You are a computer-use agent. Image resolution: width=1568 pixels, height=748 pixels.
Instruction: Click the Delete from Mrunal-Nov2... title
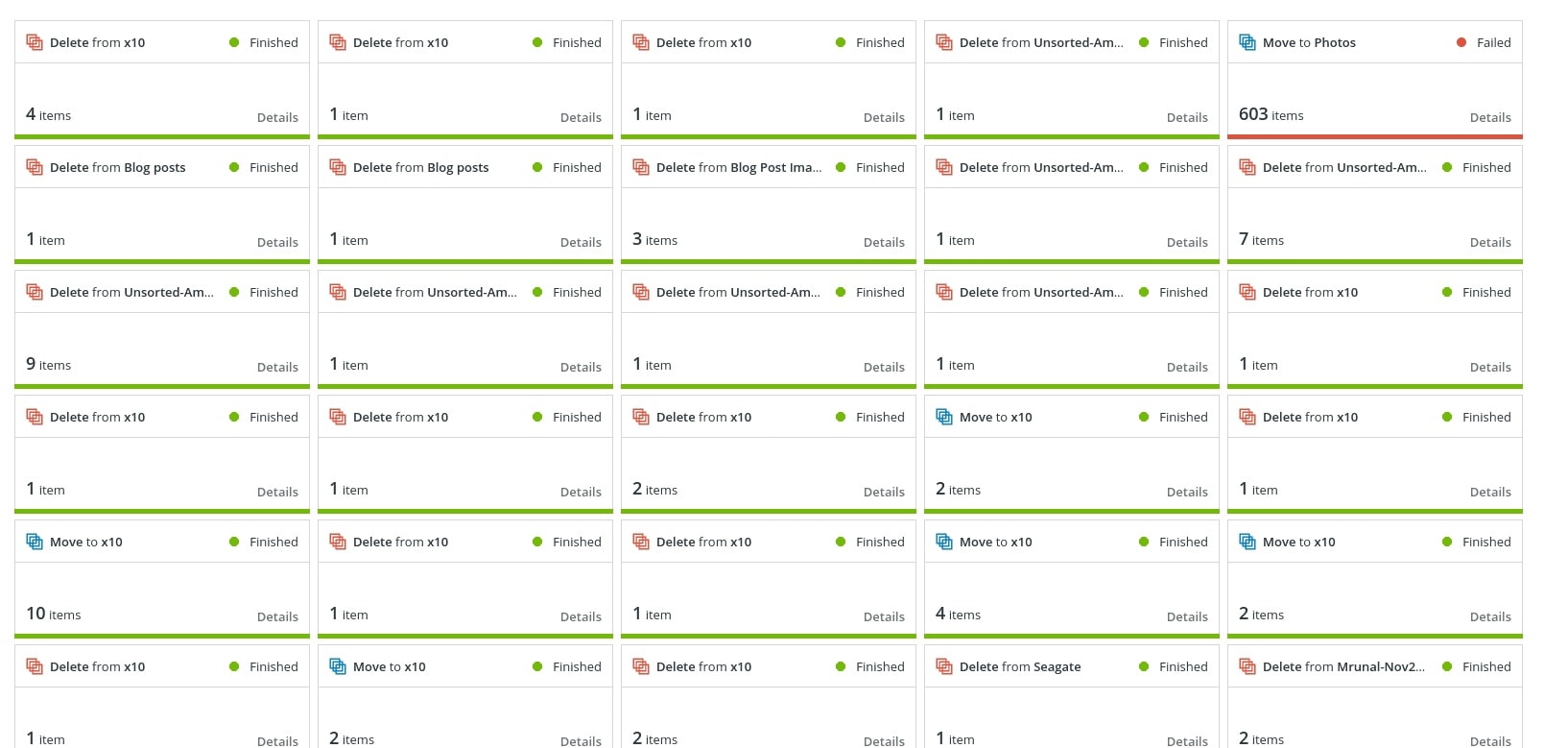coord(1343,666)
